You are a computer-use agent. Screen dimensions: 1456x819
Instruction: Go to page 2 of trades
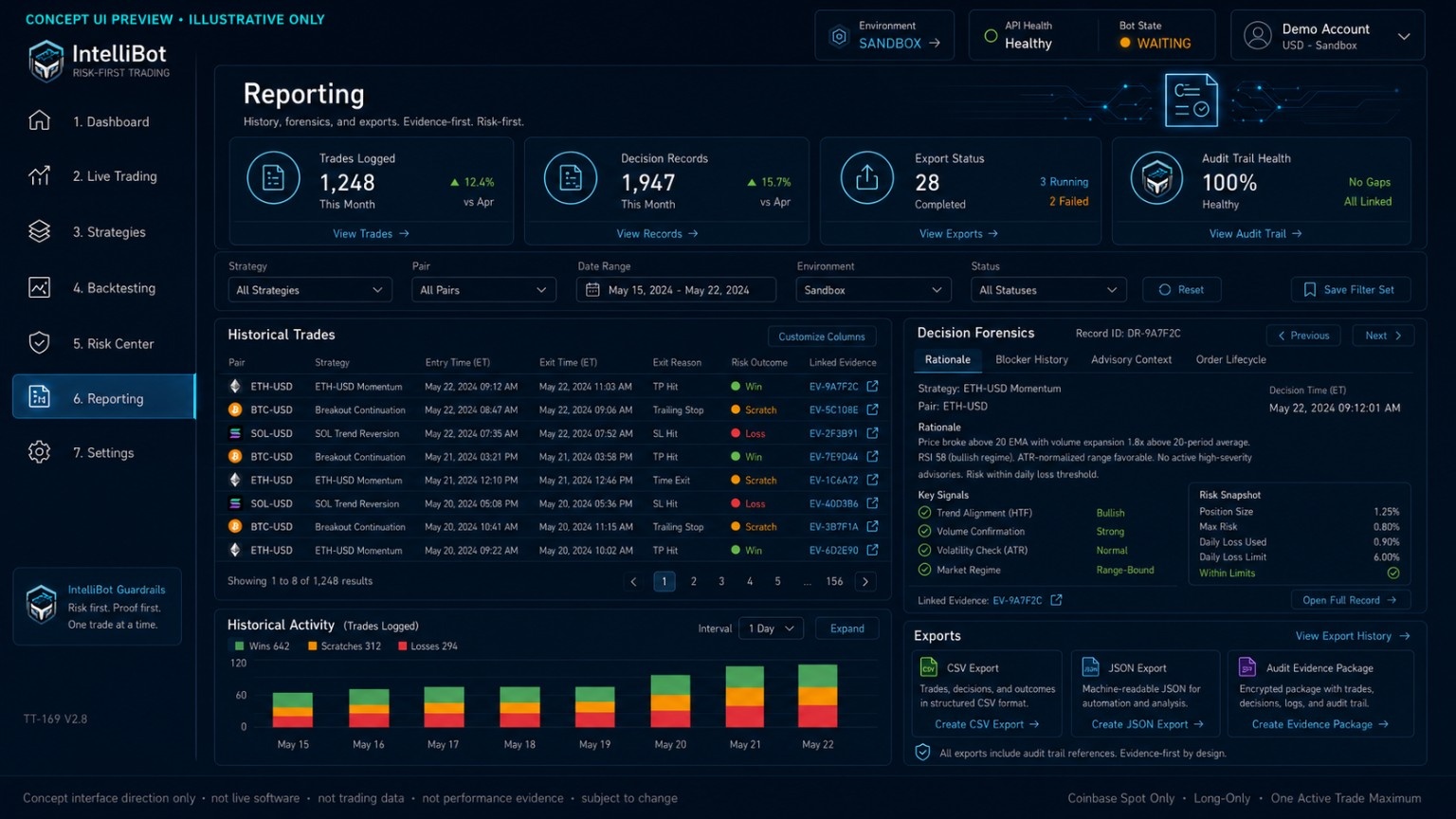pos(694,581)
